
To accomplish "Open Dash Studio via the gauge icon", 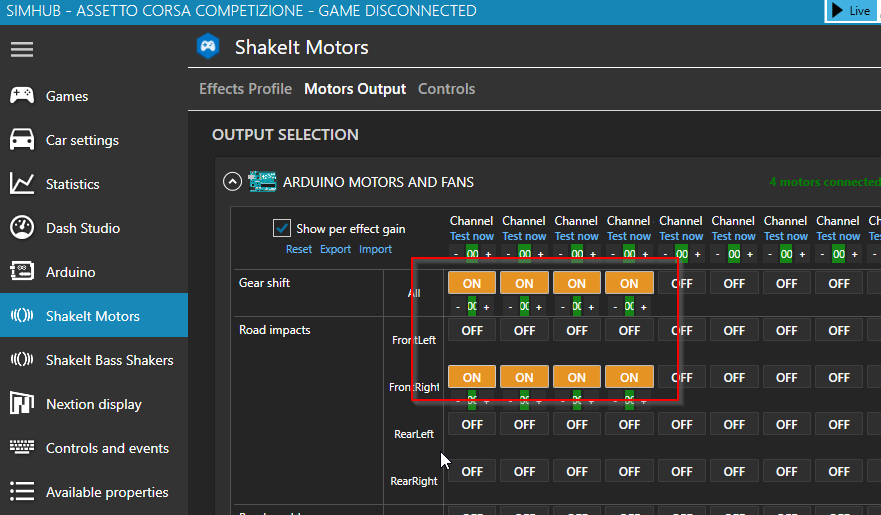I will click(x=22, y=228).
